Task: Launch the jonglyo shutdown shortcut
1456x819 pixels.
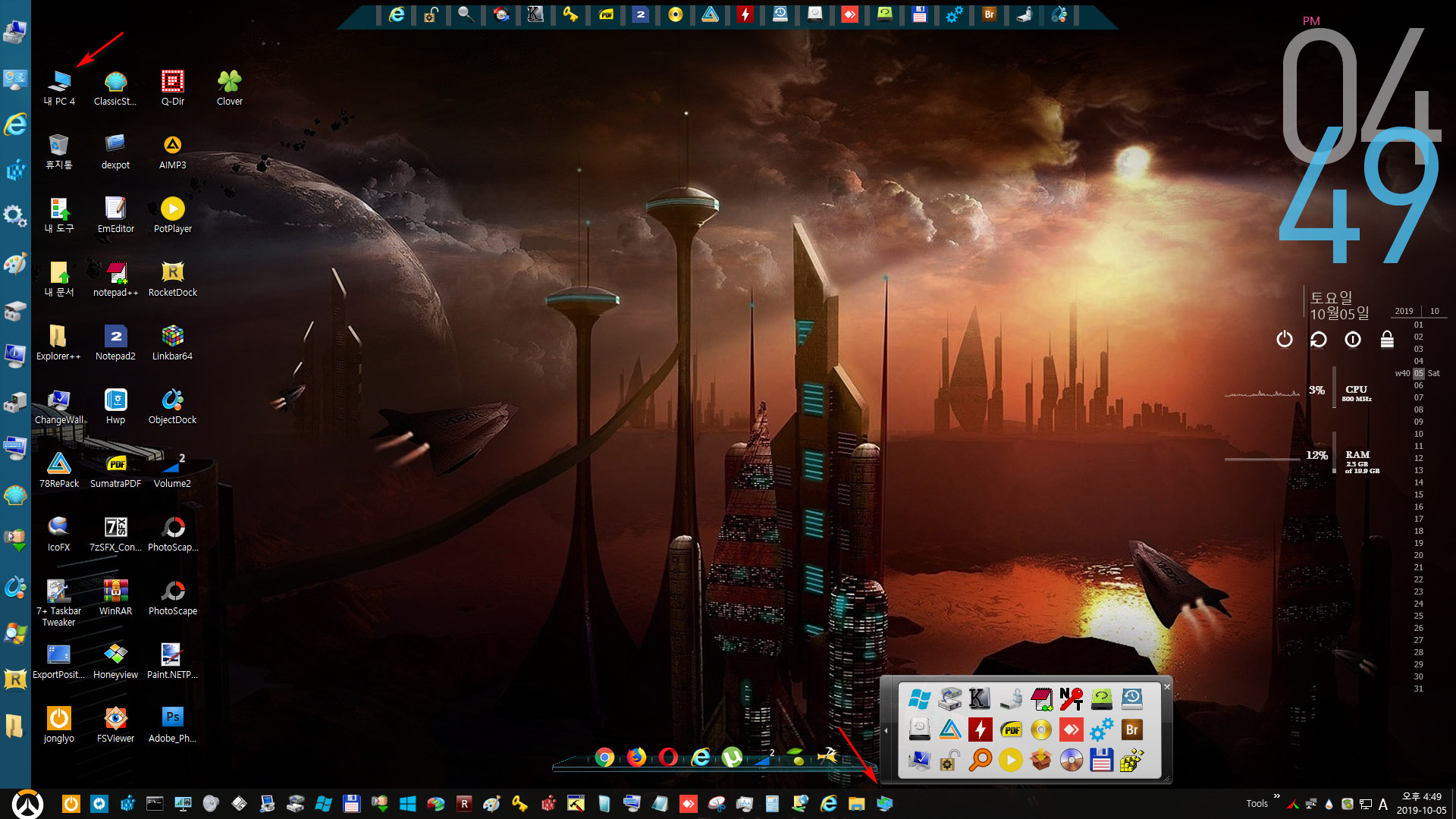Action: click(58, 724)
